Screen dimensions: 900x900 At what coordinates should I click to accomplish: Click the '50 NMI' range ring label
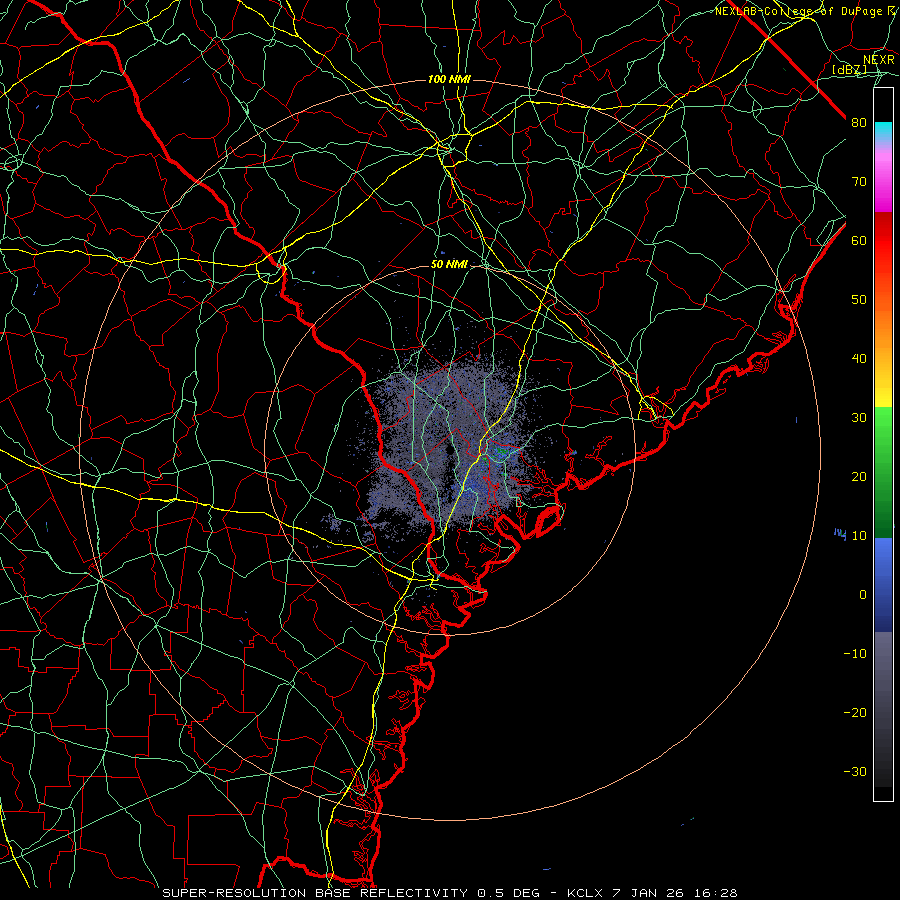pyautogui.click(x=449, y=264)
